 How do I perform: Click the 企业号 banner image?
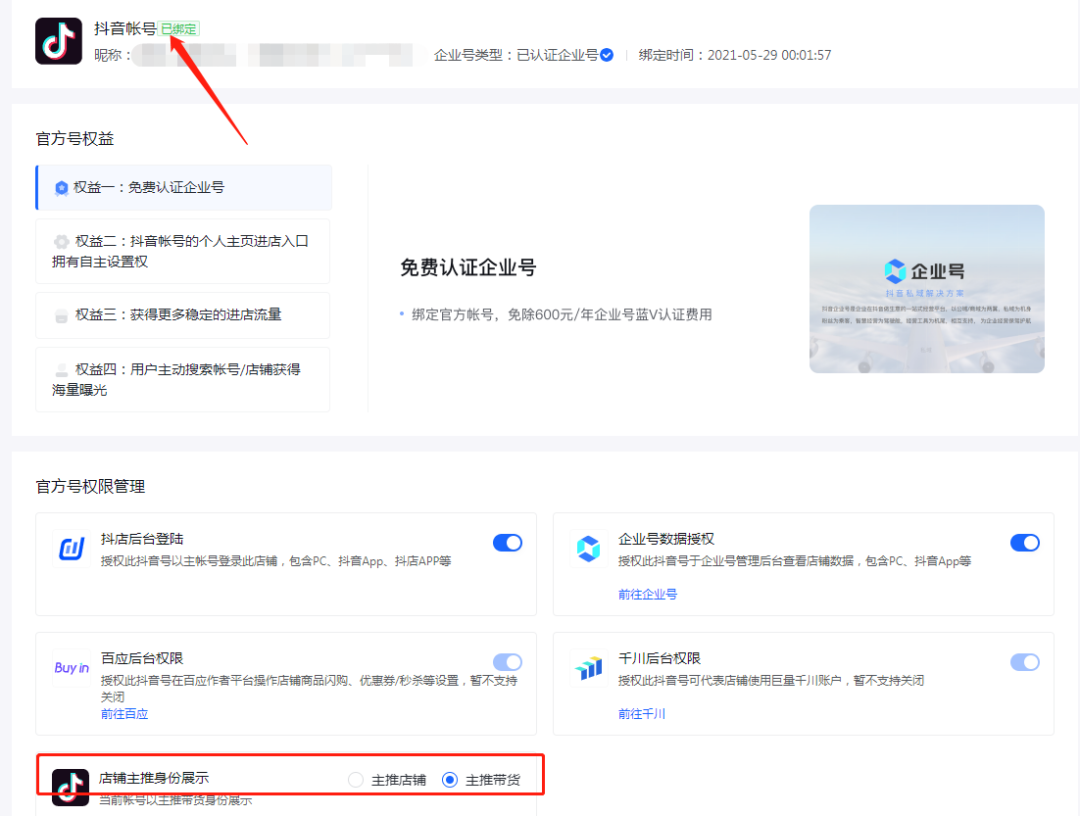tap(926, 289)
